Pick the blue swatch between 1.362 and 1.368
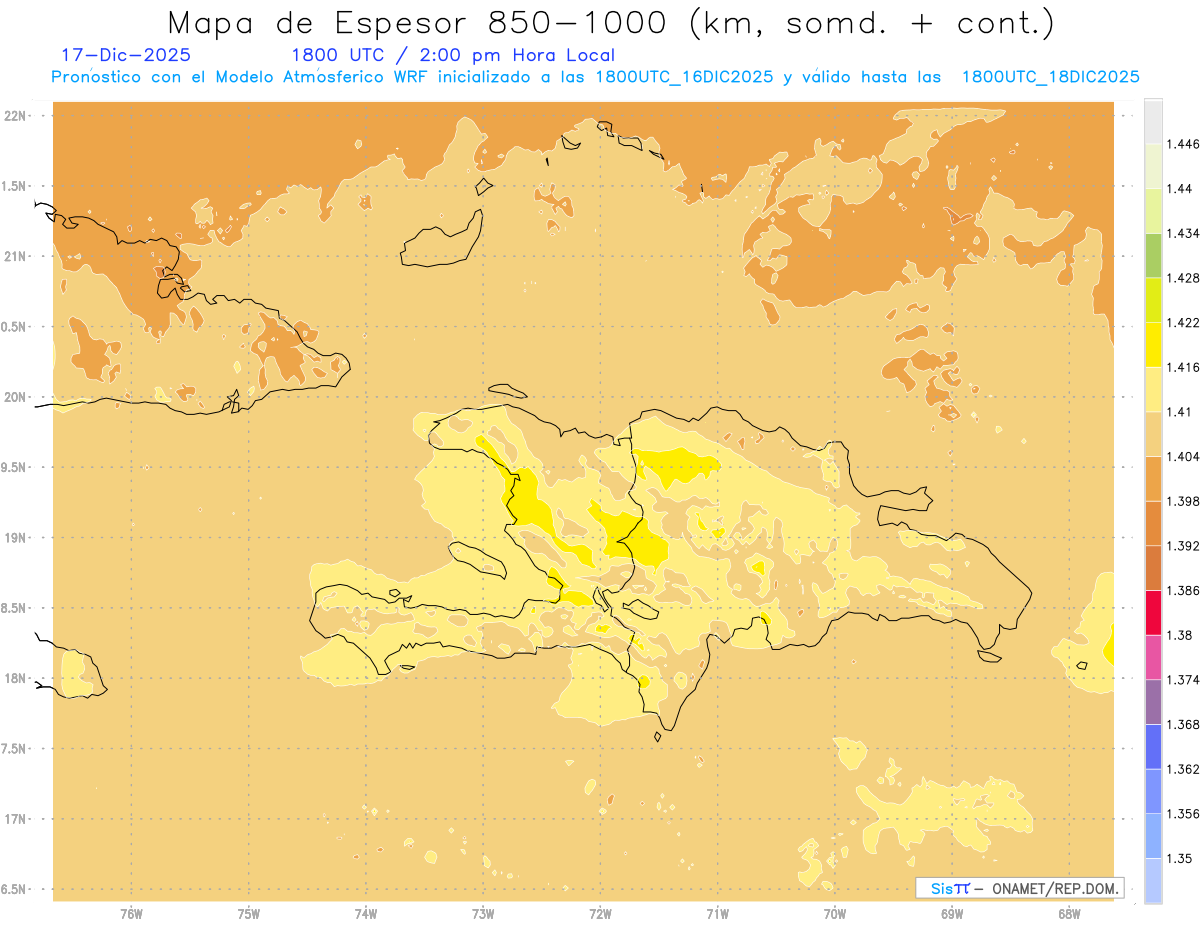1200x927 pixels. pyautogui.click(x=1153, y=747)
